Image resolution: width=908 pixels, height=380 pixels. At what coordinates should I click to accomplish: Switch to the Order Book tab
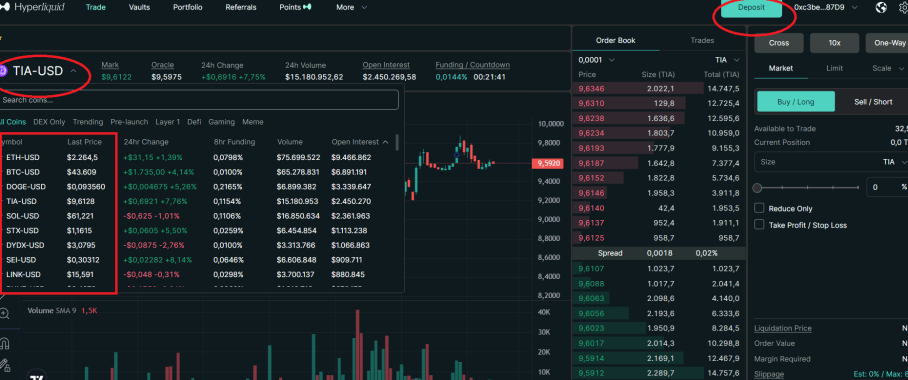click(616, 41)
